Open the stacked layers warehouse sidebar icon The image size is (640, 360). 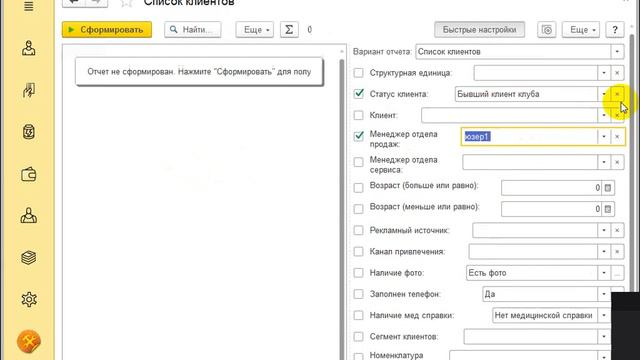tap(29, 258)
